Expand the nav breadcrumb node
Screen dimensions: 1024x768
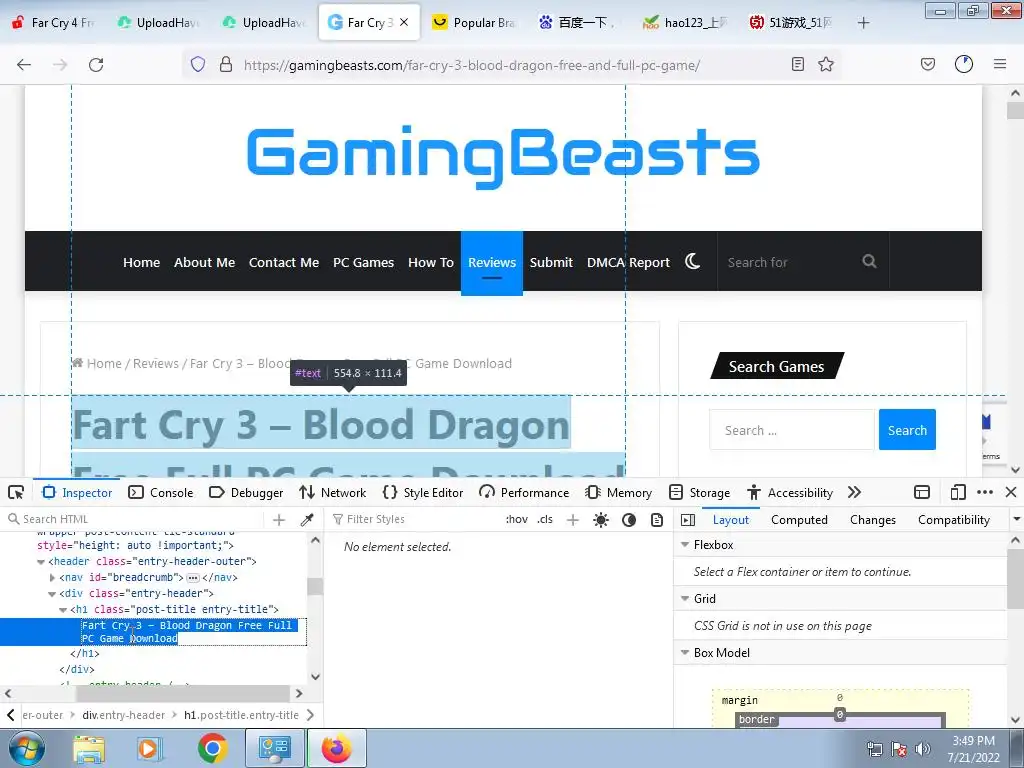[52, 577]
